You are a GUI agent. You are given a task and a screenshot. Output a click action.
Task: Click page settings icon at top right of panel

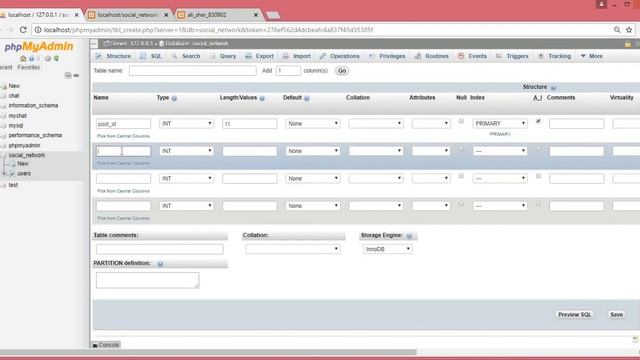628,44
